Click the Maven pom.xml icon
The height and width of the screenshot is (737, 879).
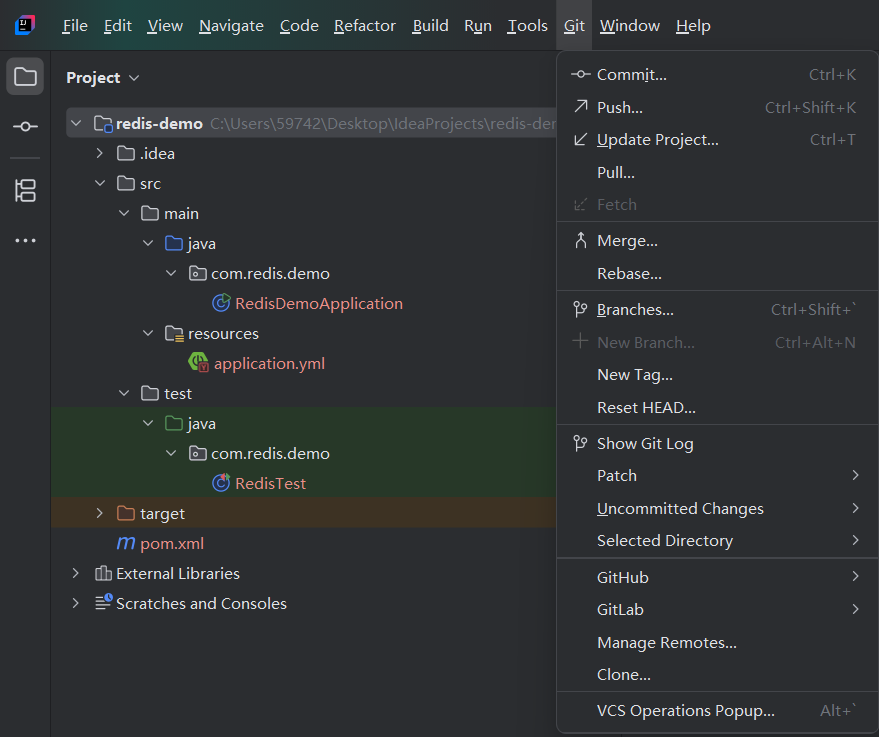click(x=126, y=543)
